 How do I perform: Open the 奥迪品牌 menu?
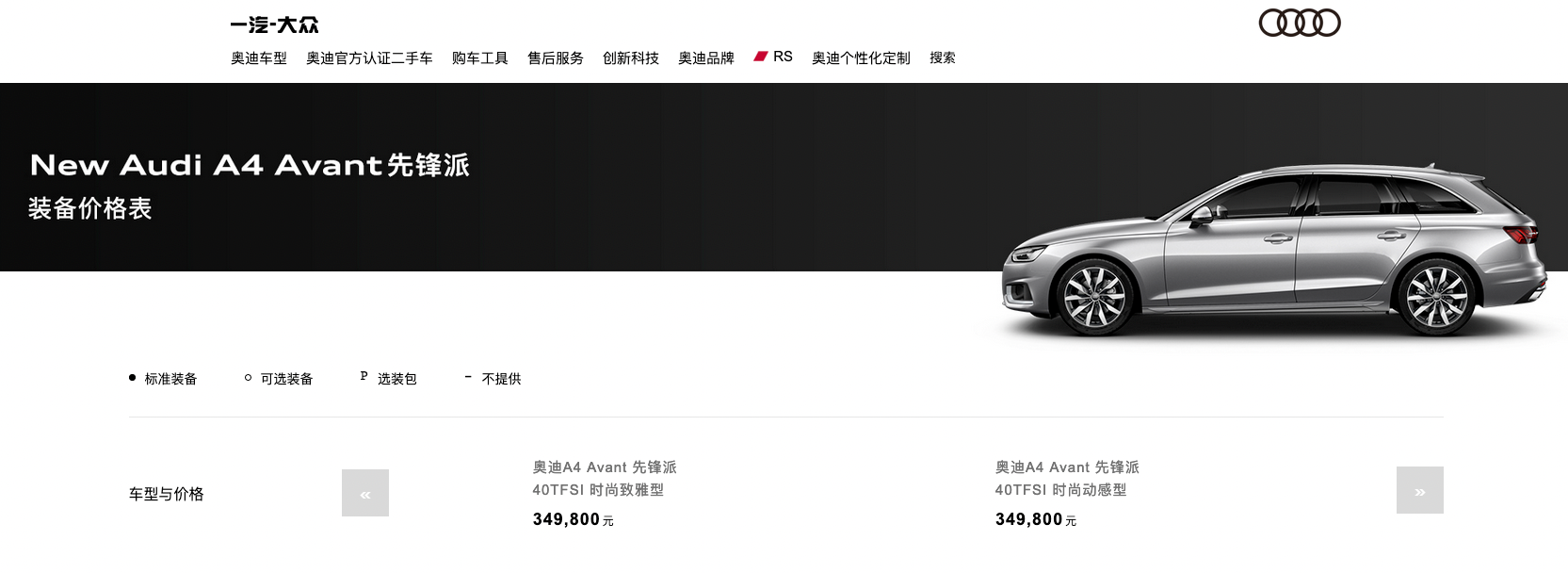coord(706,57)
